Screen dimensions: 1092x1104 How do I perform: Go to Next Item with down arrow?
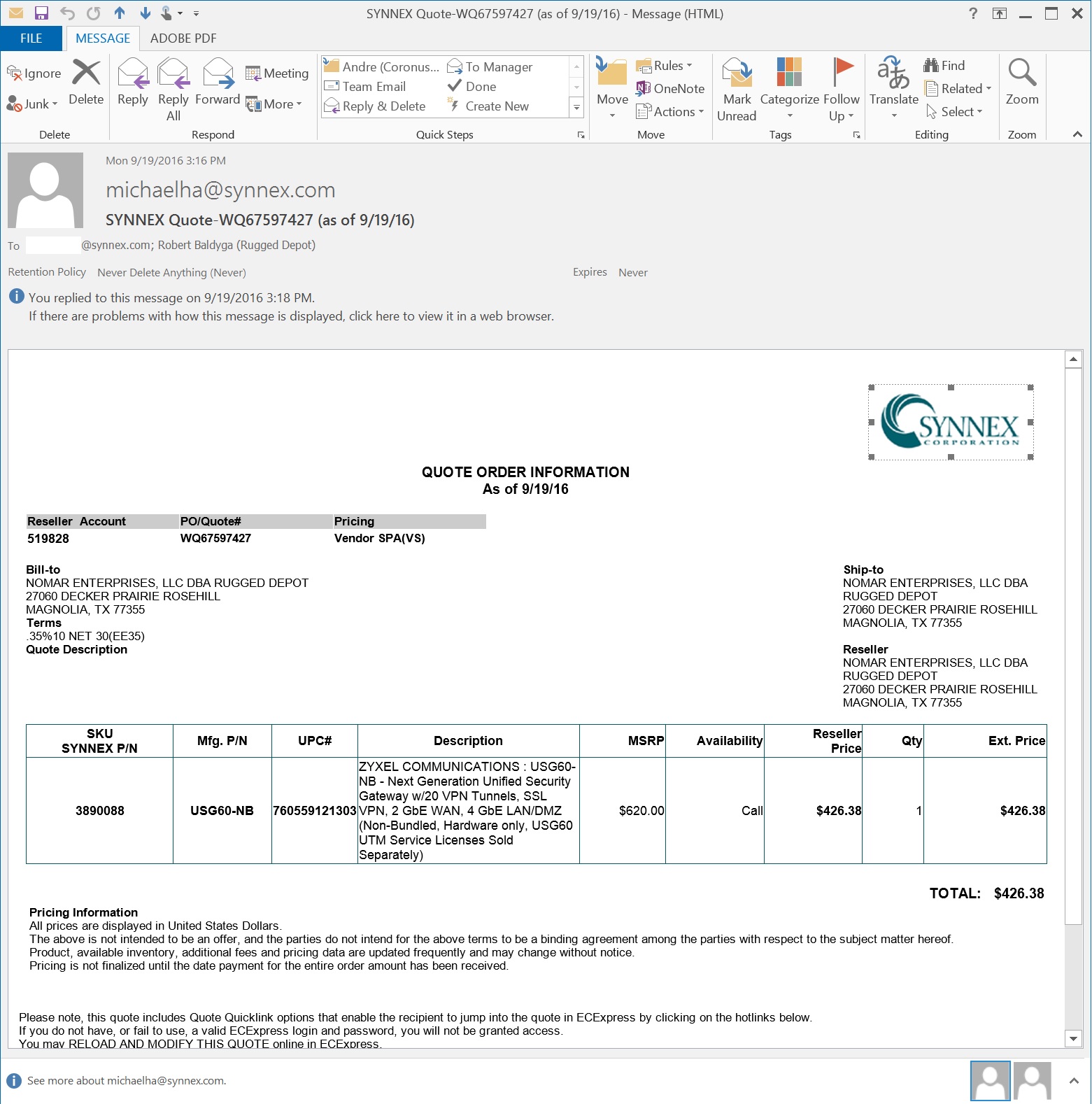pos(145,13)
